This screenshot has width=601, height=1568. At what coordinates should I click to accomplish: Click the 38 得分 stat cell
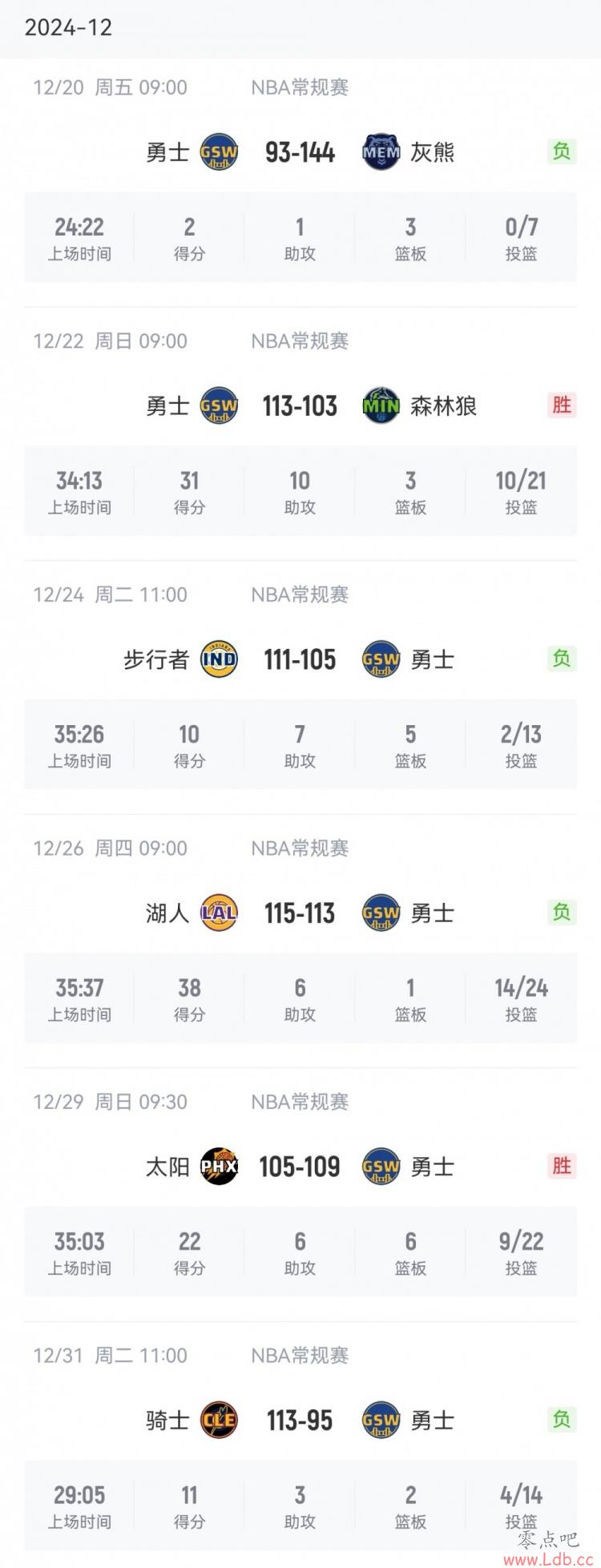point(189,999)
